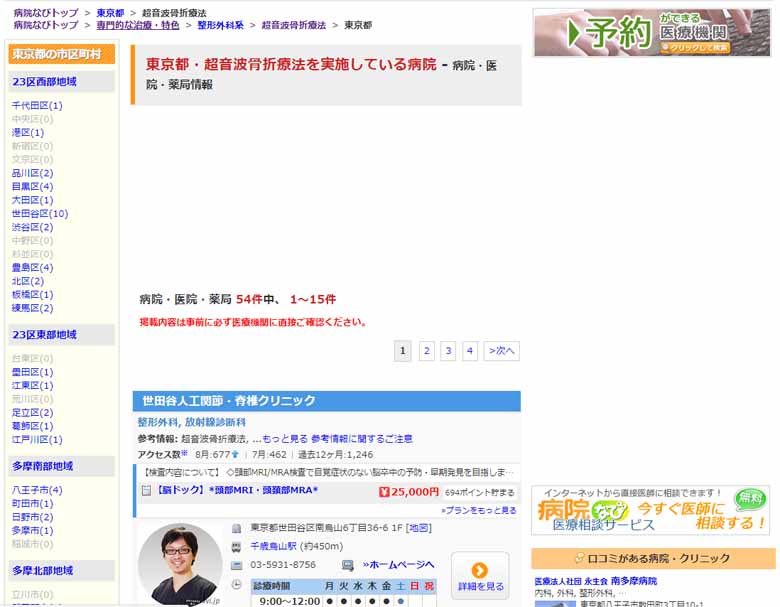Click the plan document icon beside 脳ドック
This screenshot has width=780, height=607.
pyautogui.click(x=145, y=491)
